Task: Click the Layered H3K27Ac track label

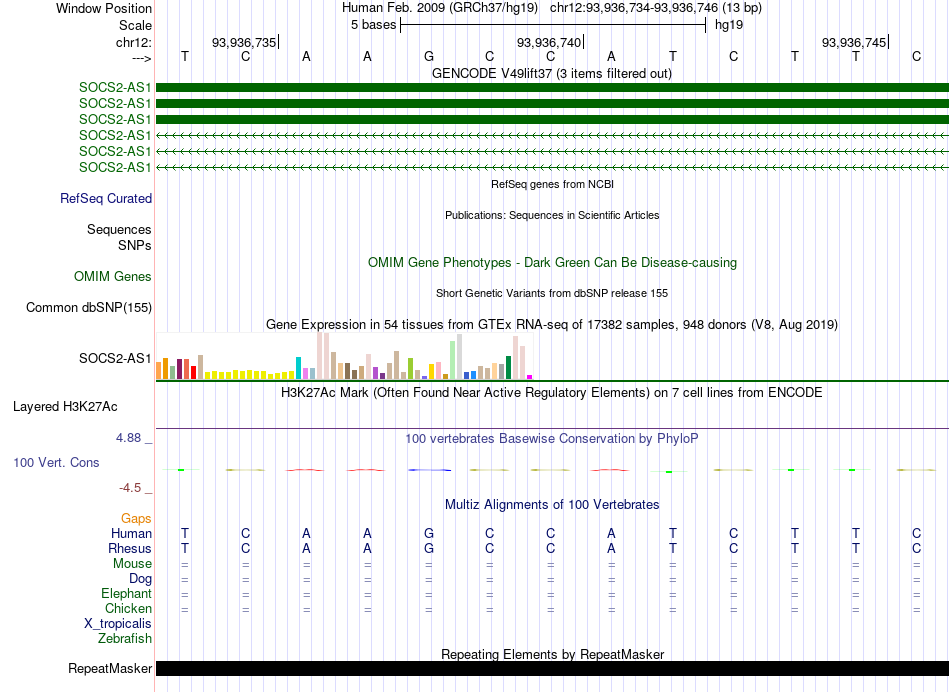Action: [65, 407]
